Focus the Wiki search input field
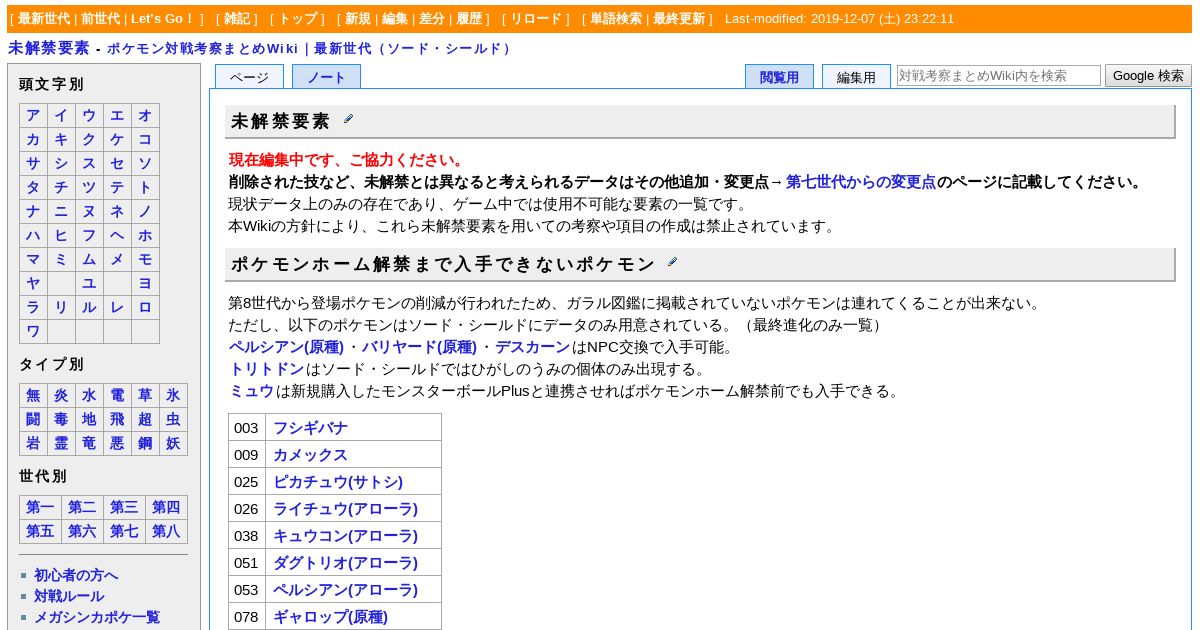 point(999,75)
